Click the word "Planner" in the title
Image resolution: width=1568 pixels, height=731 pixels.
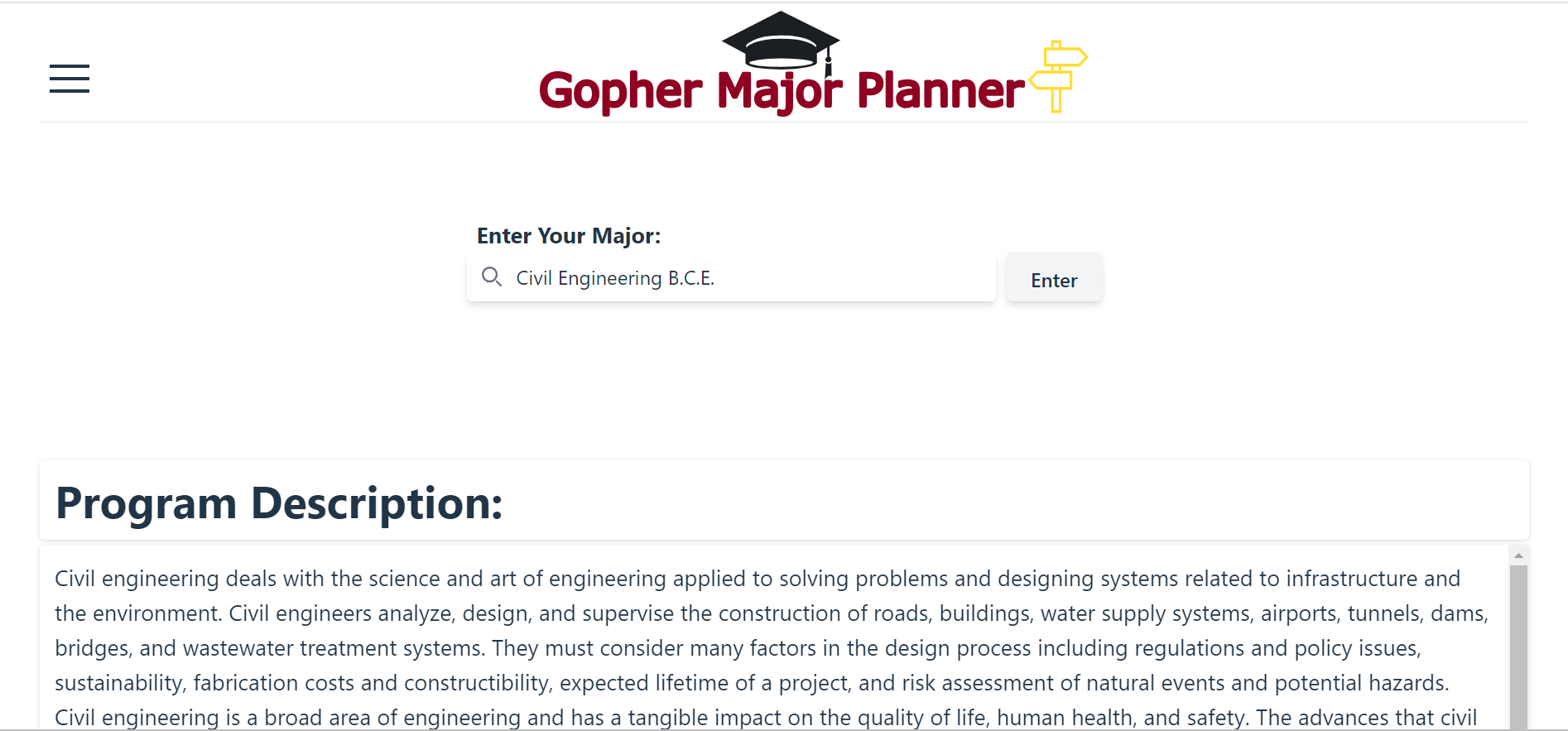point(941,90)
